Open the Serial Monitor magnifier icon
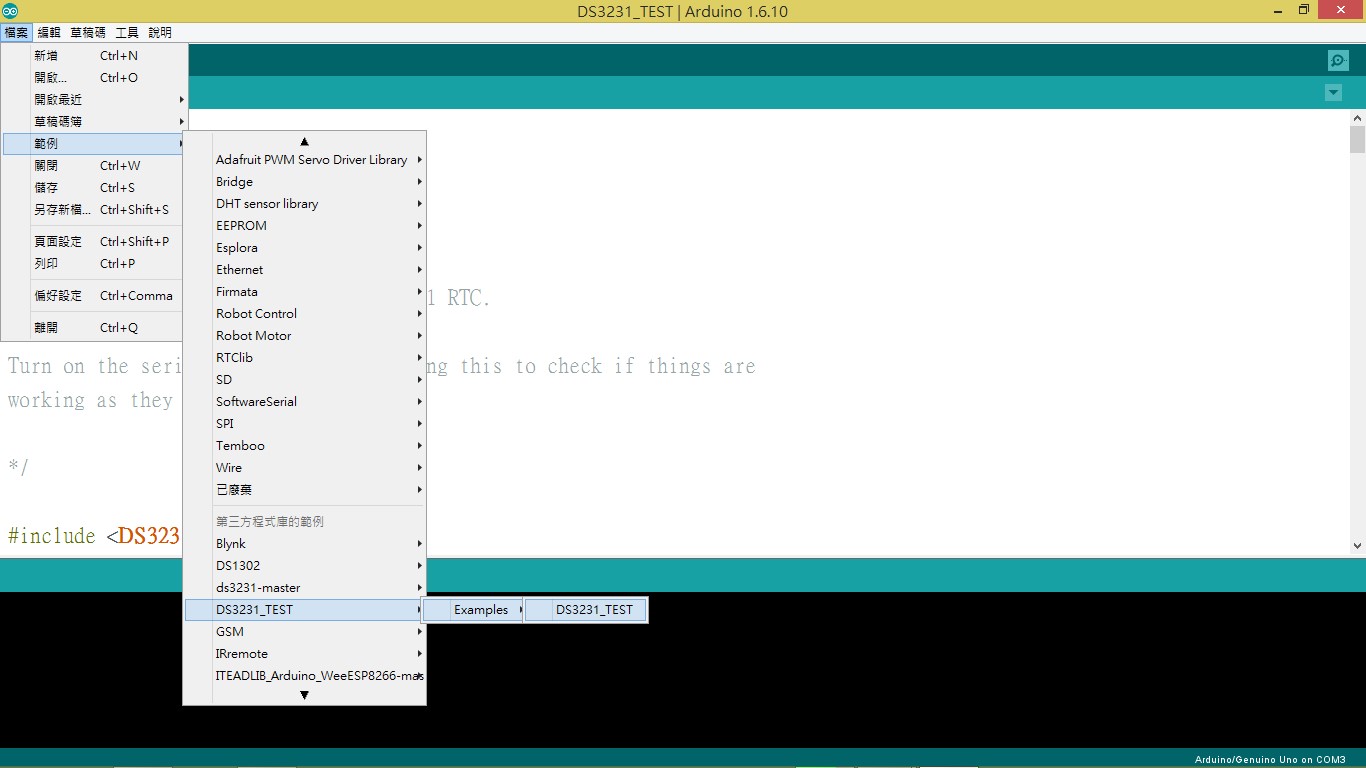The height and width of the screenshot is (768, 1366). (1338, 61)
